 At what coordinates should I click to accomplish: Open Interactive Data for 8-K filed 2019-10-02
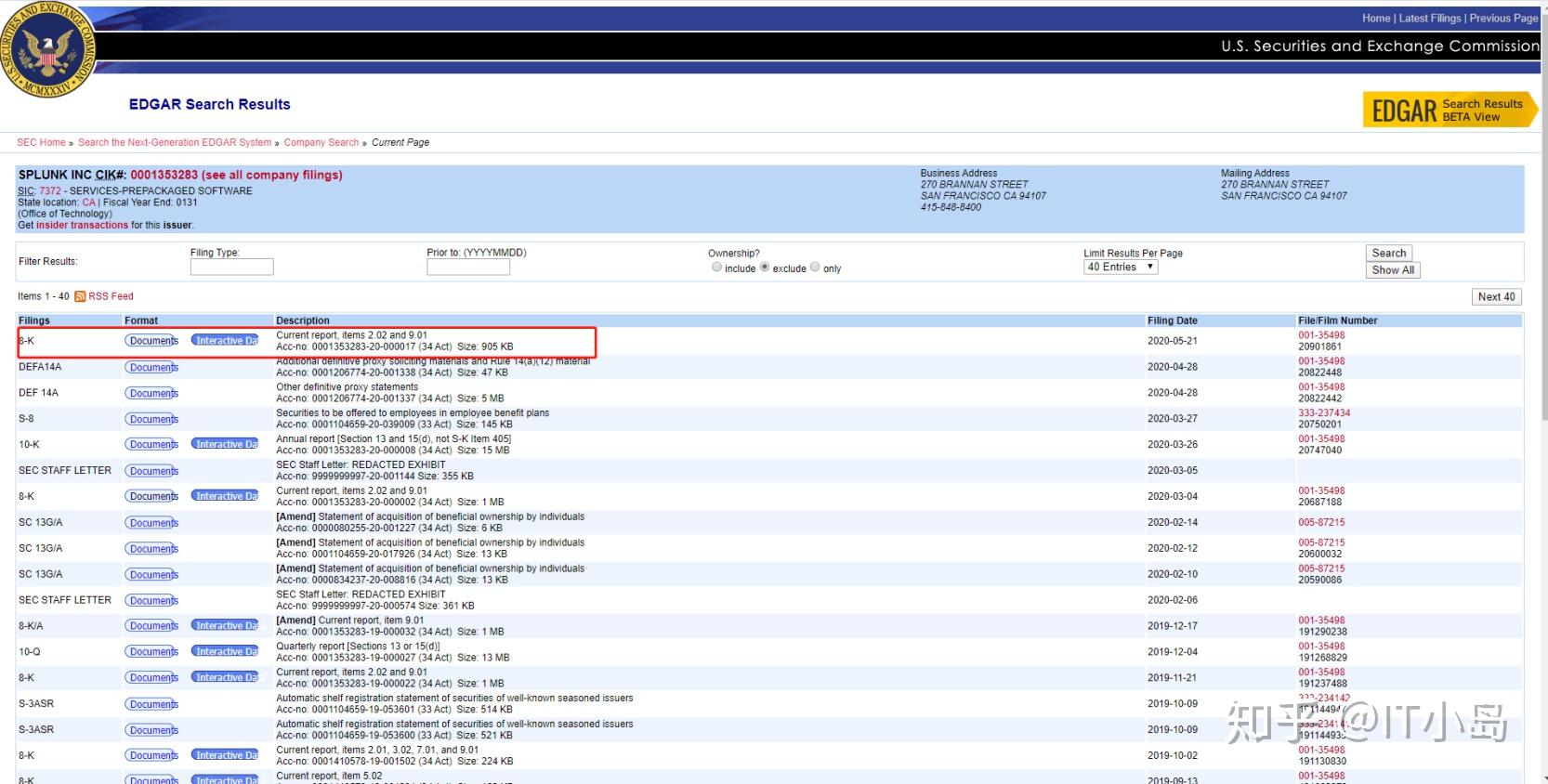[225, 755]
